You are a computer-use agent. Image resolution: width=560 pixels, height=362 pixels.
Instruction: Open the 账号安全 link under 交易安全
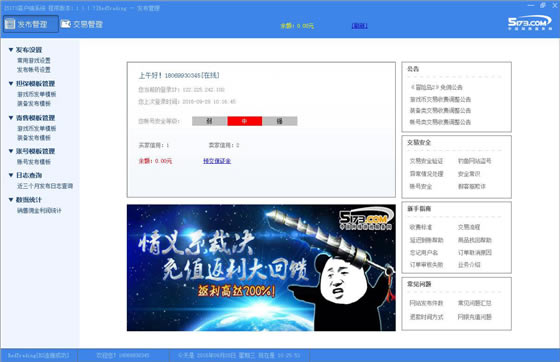[x=421, y=186]
